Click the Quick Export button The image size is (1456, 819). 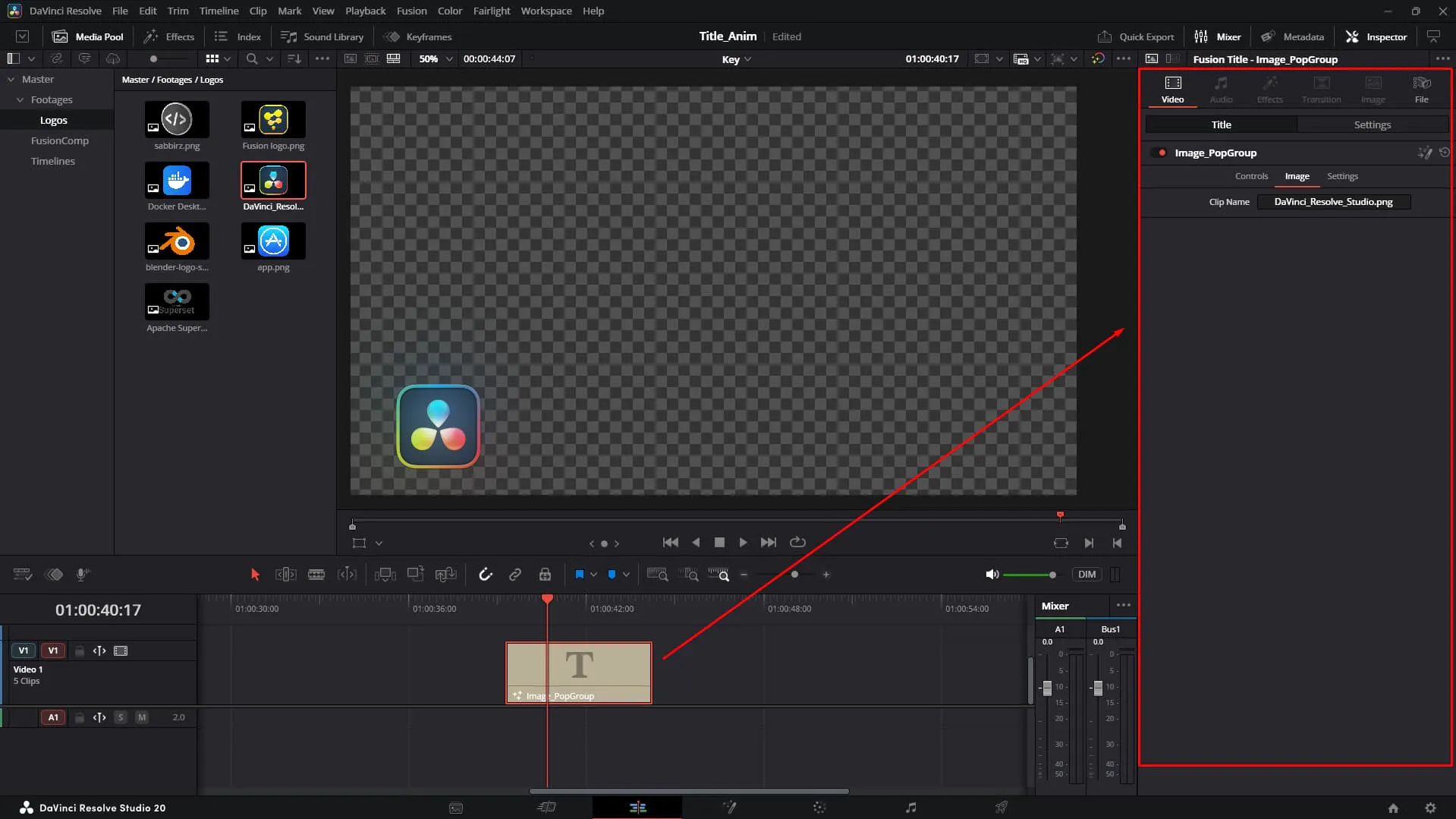point(1136,36)
